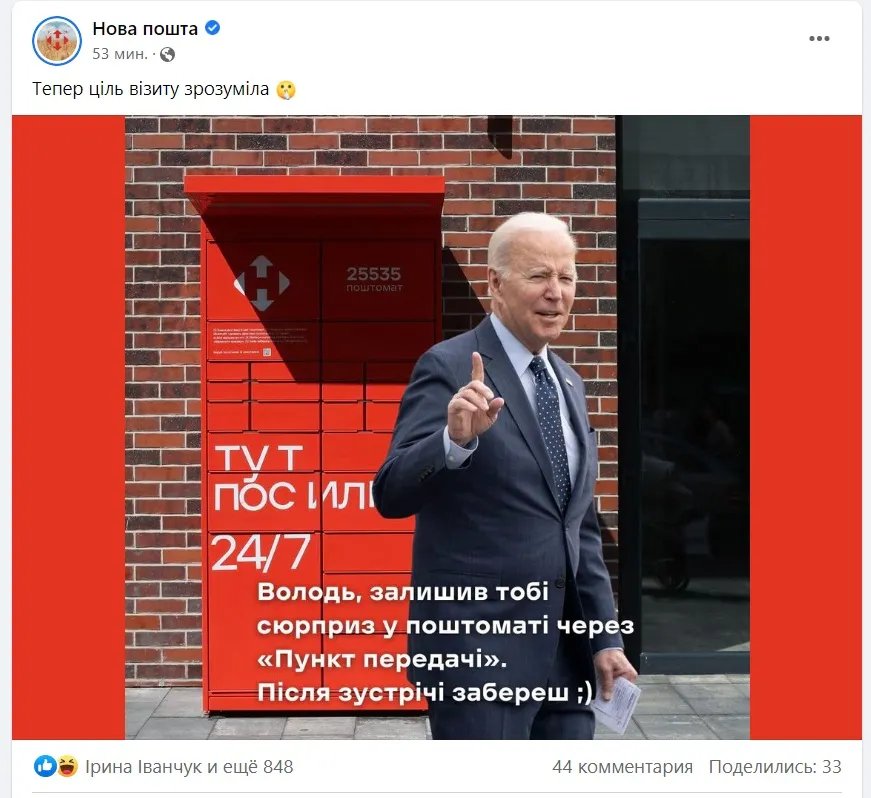Click the blue verified badge
The width and height of the screenshot is (871, 798).
[213, 28]
